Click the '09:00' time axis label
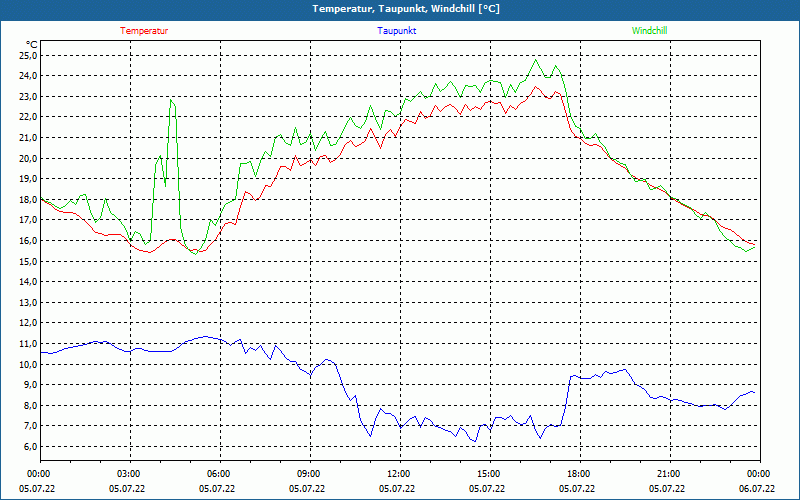The width and height of the screenshot is (800, 500). tap(309, 474)
